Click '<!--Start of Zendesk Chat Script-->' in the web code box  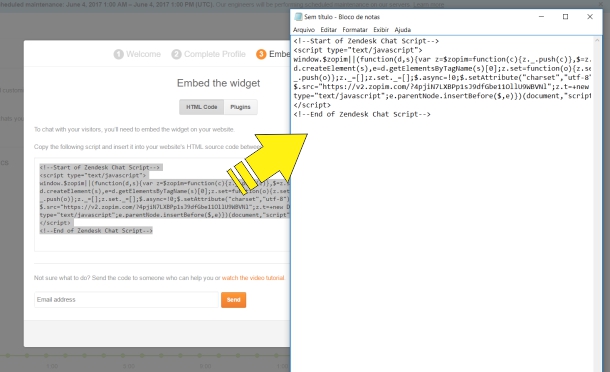(x=100, y=167)
